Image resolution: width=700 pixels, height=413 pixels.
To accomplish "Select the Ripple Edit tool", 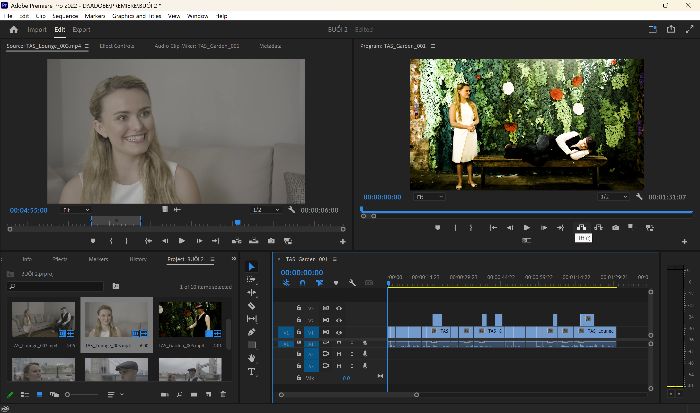I will click(251, 292).
